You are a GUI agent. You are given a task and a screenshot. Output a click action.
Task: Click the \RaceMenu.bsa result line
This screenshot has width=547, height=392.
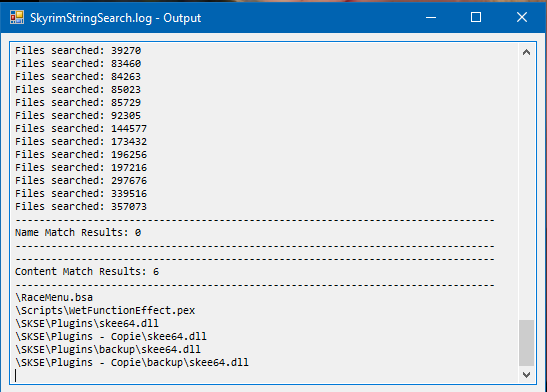(x=54, y=297)
